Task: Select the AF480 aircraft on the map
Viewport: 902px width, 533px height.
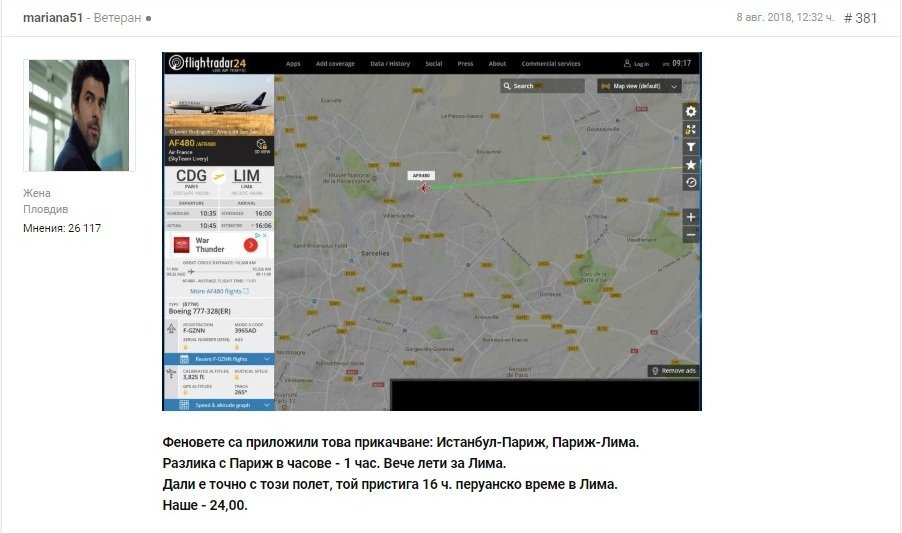Action: pyautogui.click(x=424, y=187)
